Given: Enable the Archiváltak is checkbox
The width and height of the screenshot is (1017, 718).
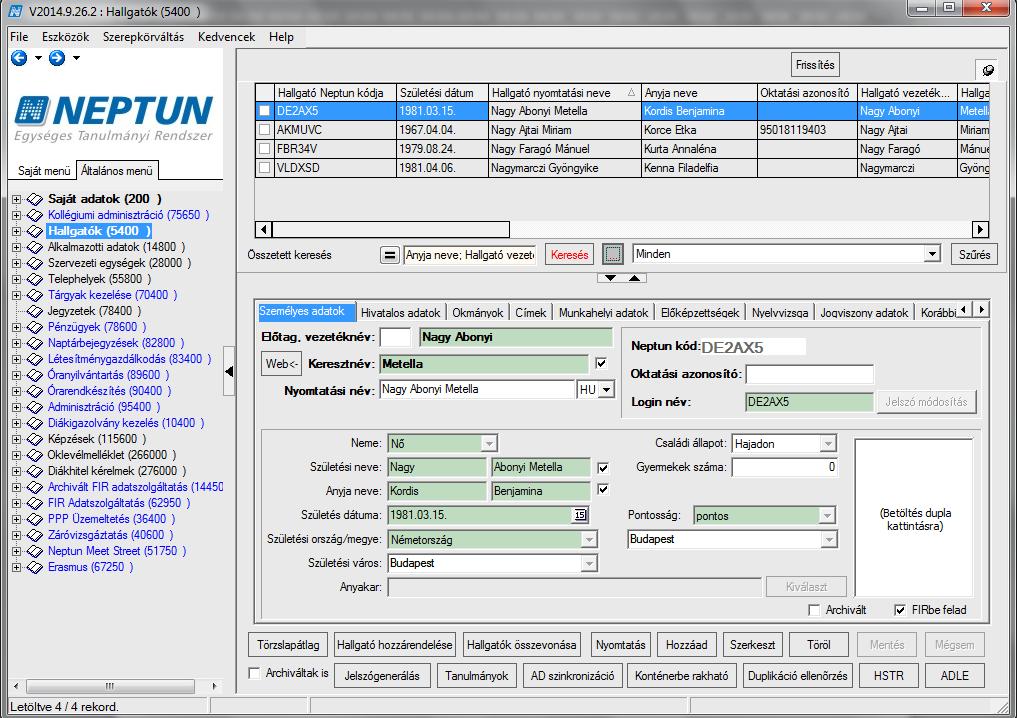Looking at the screenshot, I should point(255,673).
